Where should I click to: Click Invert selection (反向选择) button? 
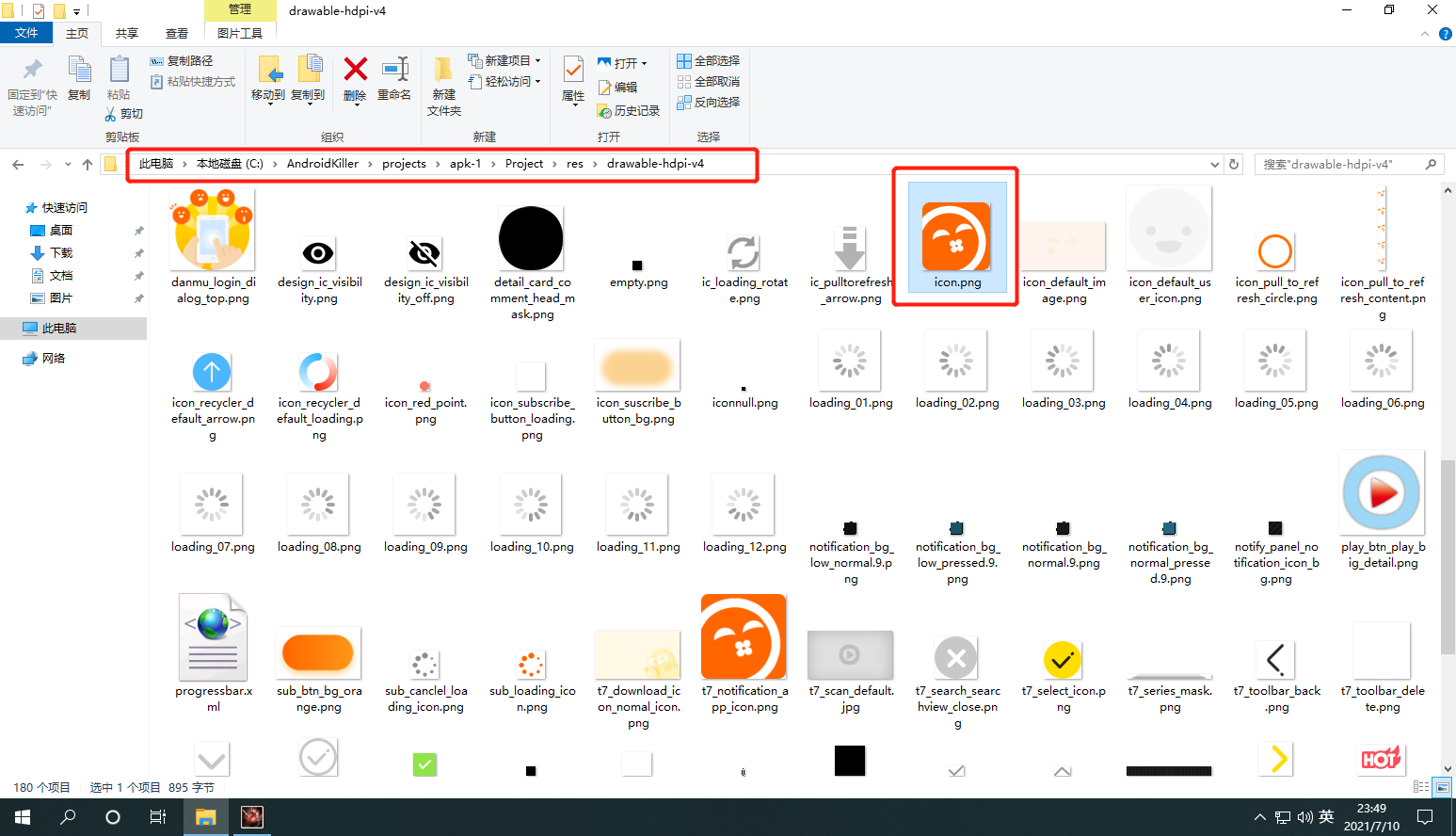point(709,102)
